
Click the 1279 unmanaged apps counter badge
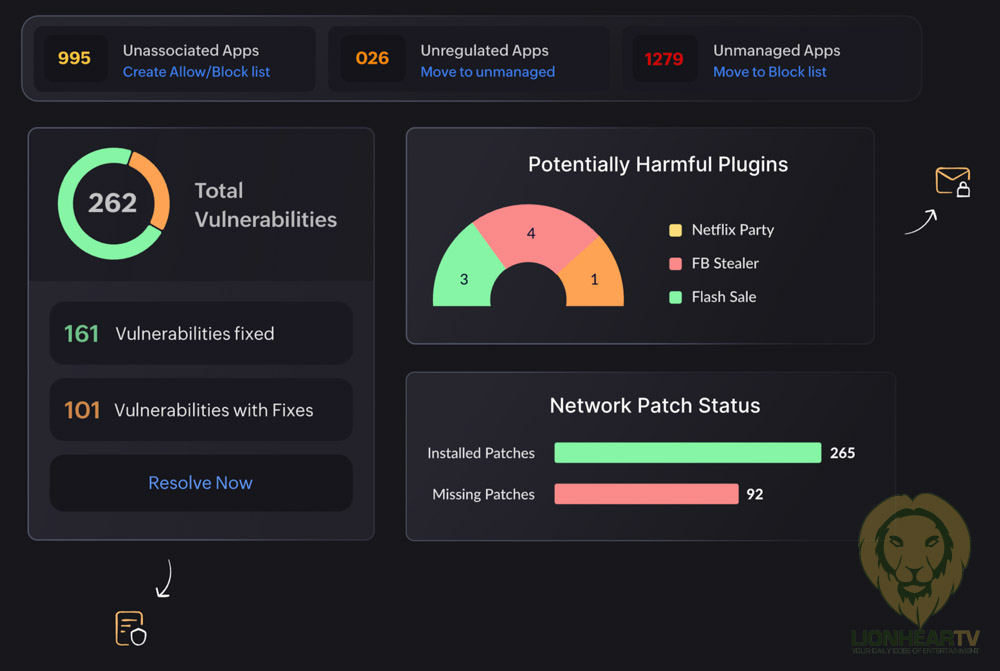pos(664,59)
